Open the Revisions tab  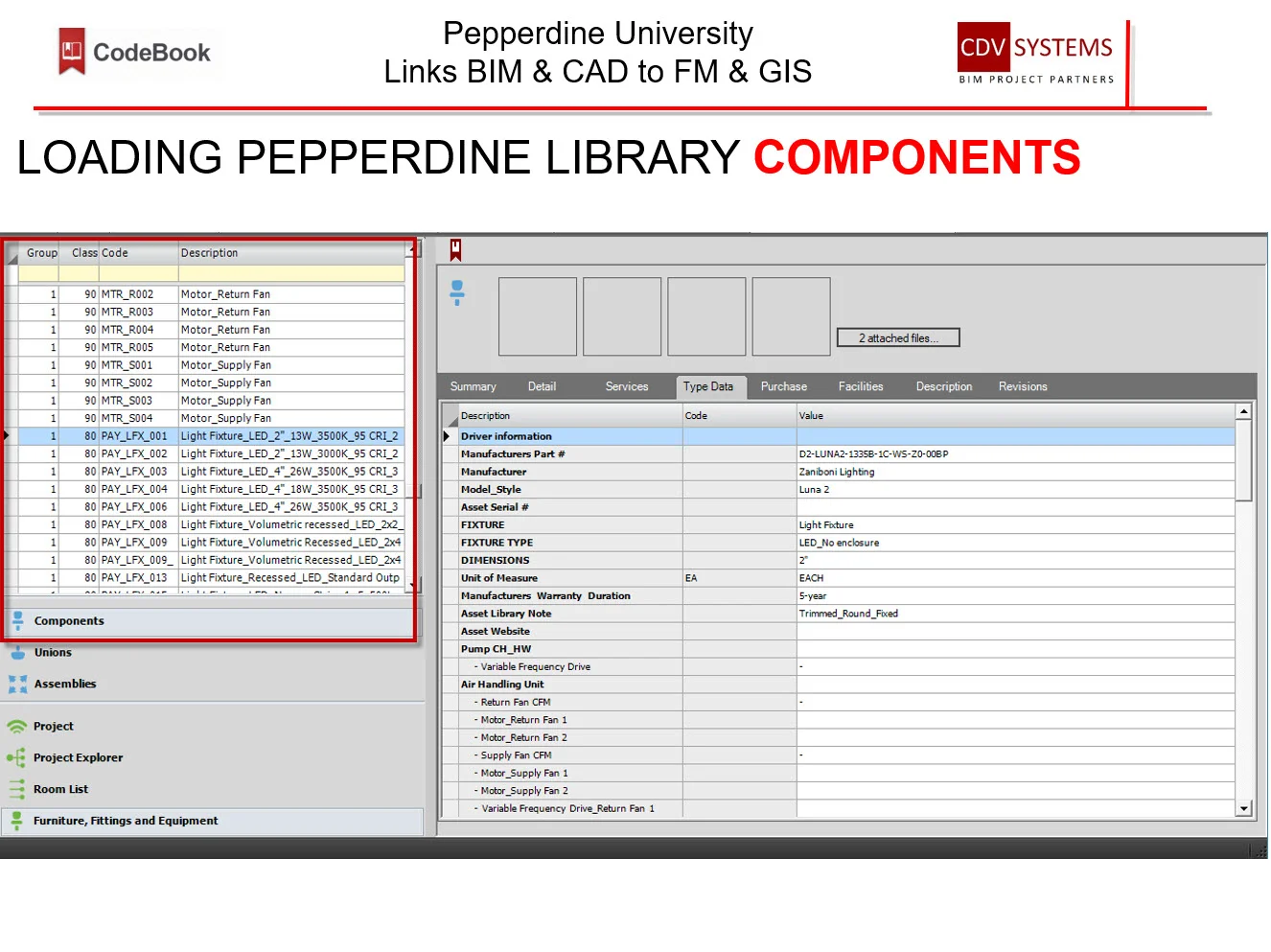(x=1023, y=386)
